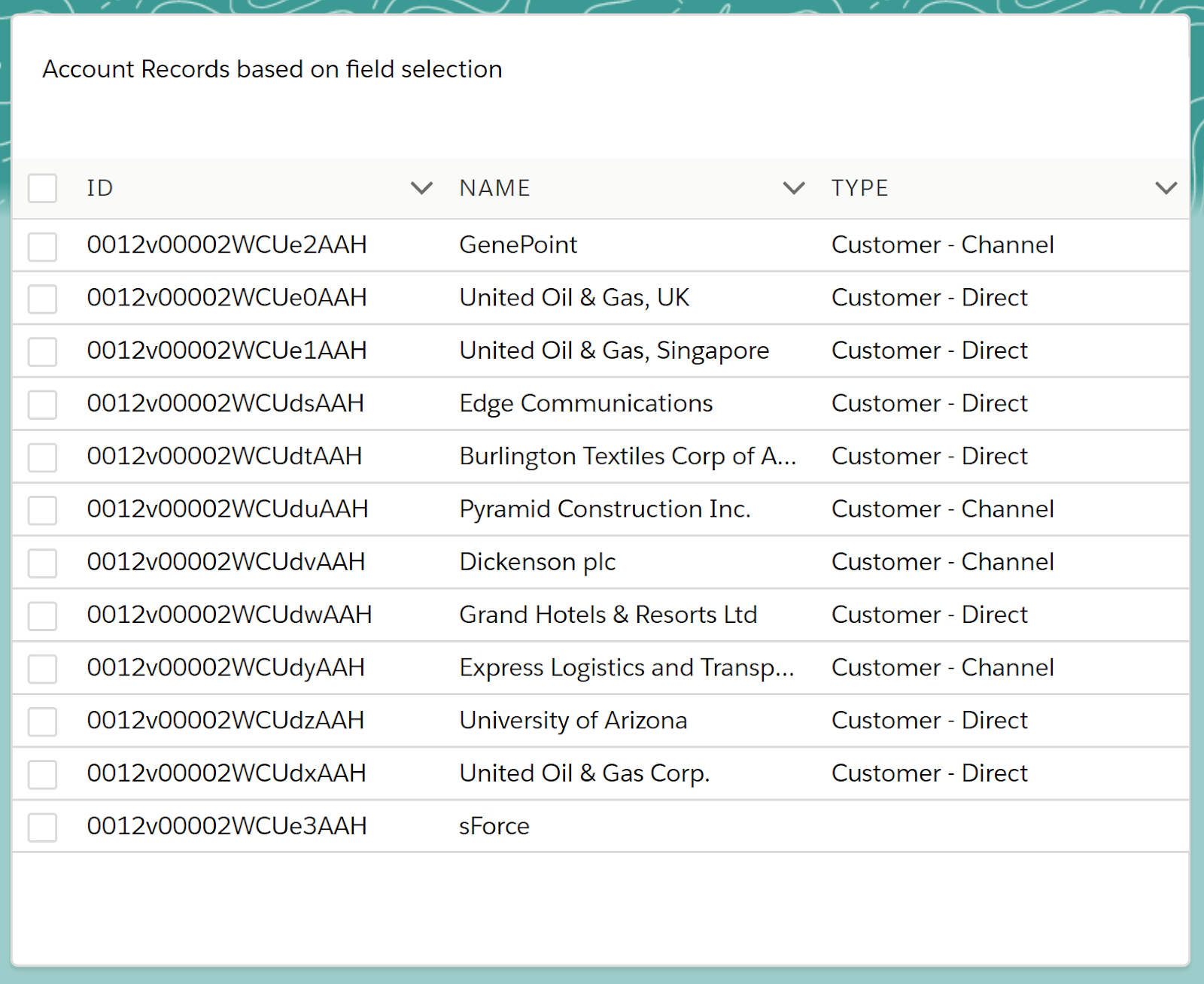Click the sForce name cell
This screenshot has height=984, width=1204.
click(494, 826)
